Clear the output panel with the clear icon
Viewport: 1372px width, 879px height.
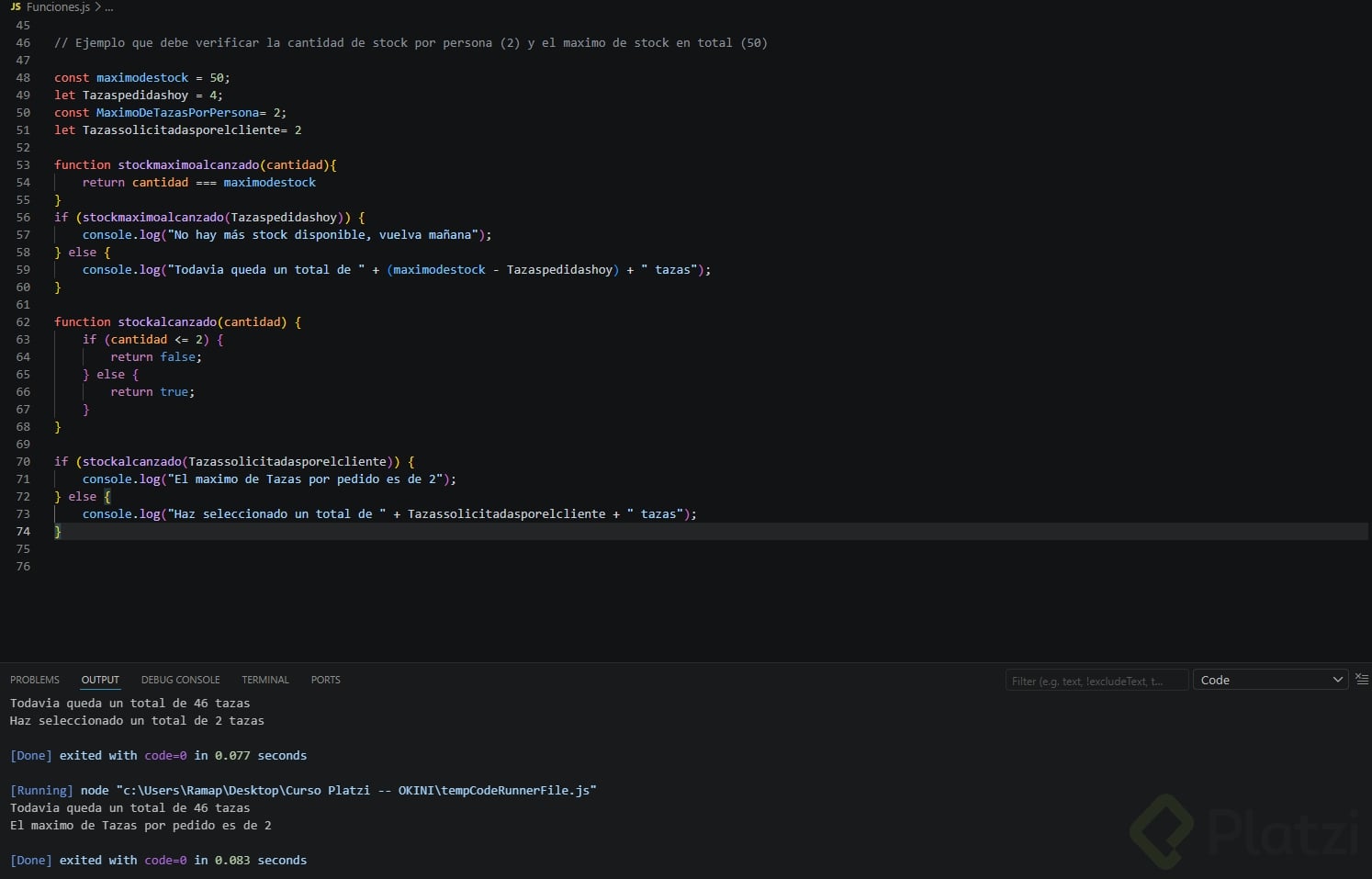pos(1362,680)
